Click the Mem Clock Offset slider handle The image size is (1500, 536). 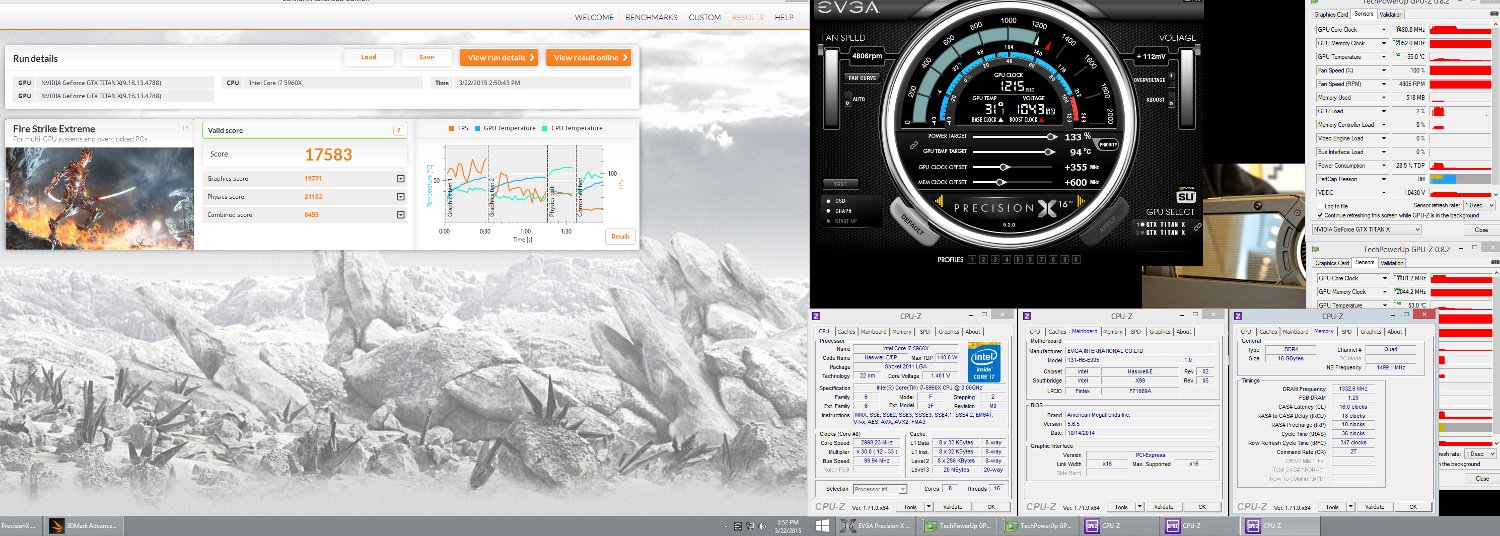pyautogui.click(x=1002, y=183)
